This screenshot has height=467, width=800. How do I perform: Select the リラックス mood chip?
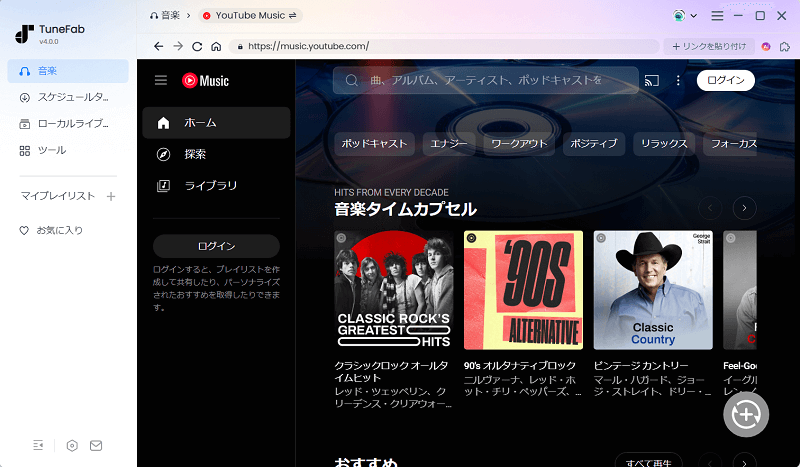[664, 143]
